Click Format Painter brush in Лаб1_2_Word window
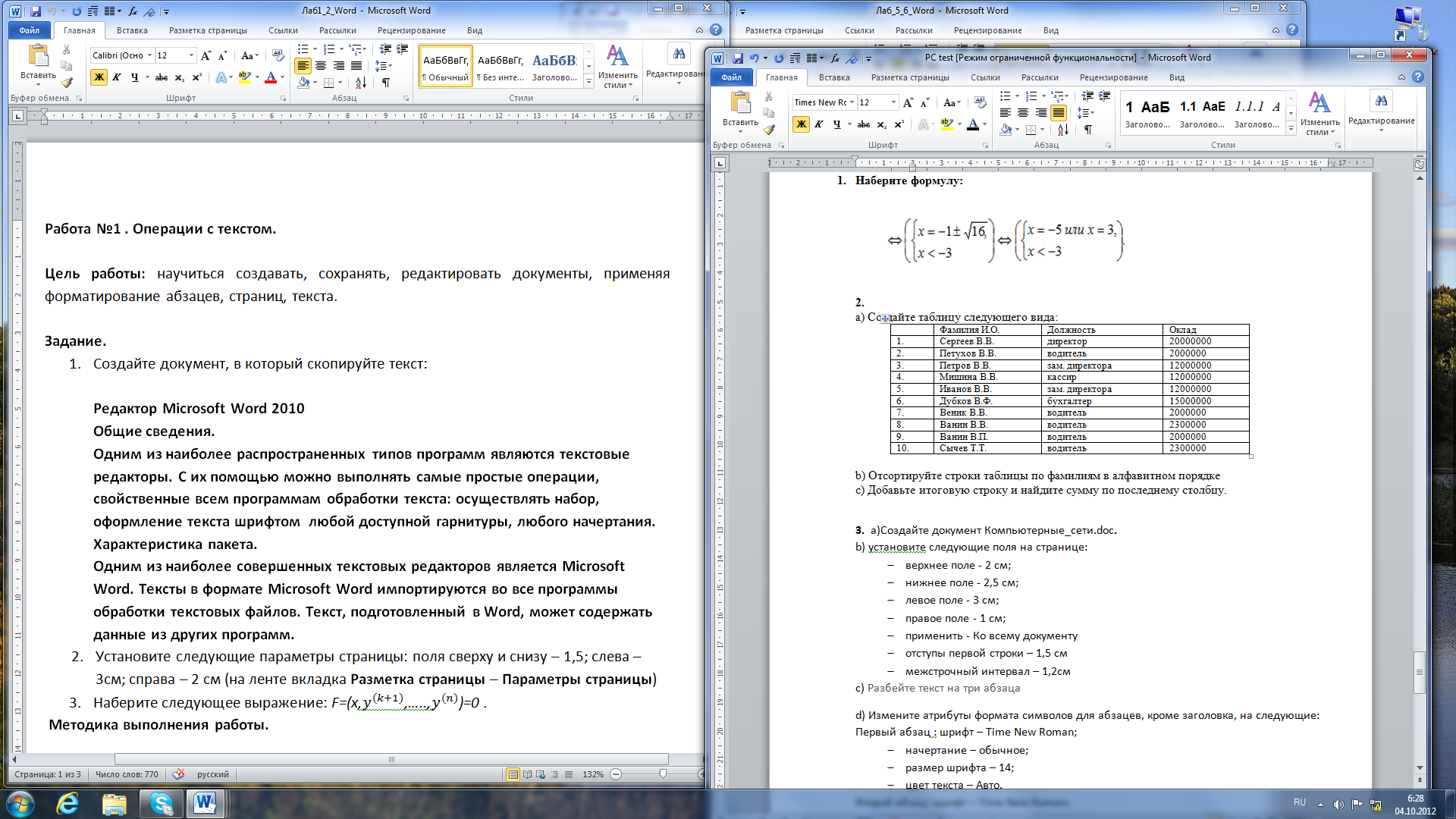 [x=67, y=82]
